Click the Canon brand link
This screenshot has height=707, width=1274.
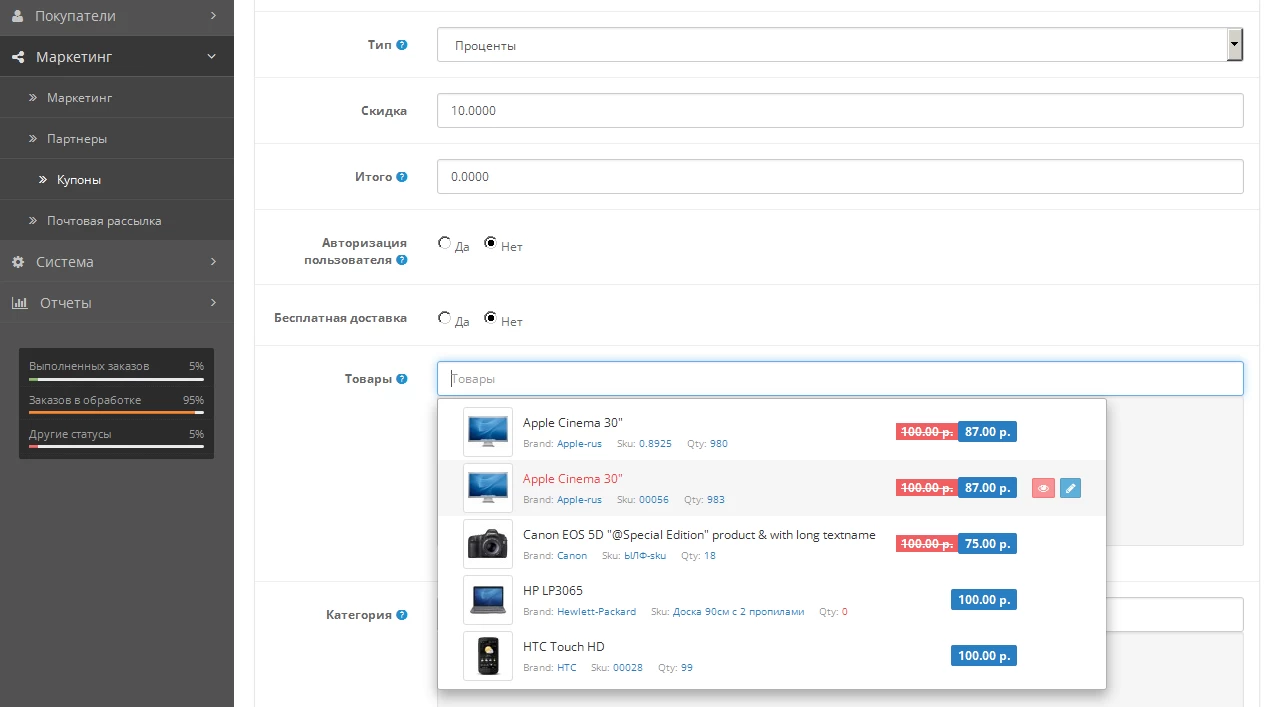(x=572, y=556)
